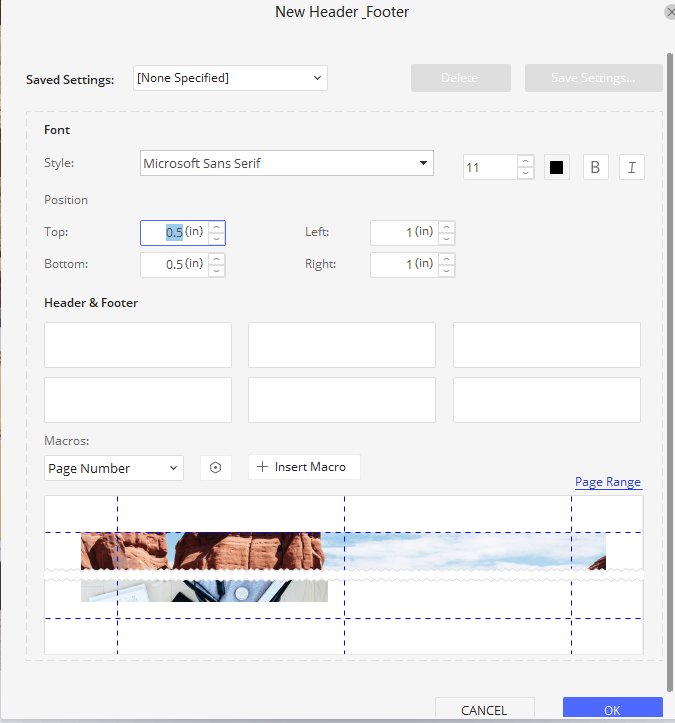Close the New Header_Footer dialog
This screenshot has width=675, height=723.
coord(670,12)
